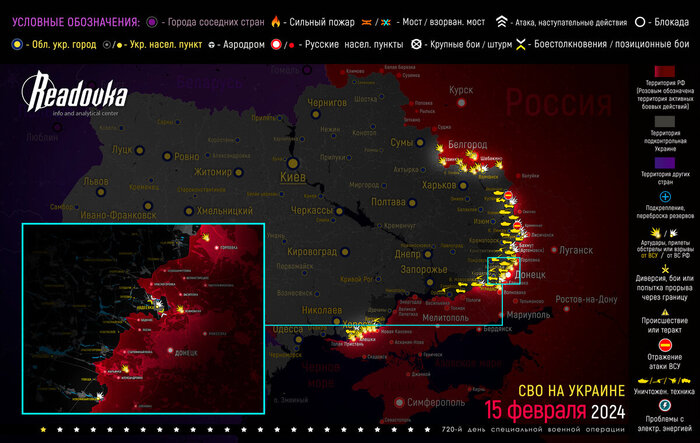Viewport: 700px width, 443px height.
Task: Click the Ровно city marker
Action: click(167, 156)
